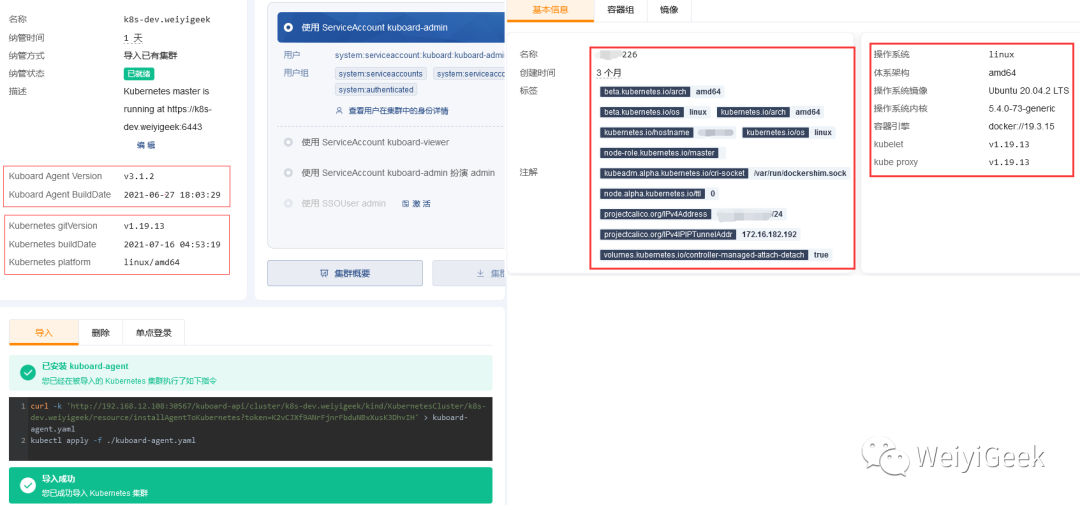Select the ServiceAccount kuboard-admin radio option
The width and height of the screenshot is (1080, 508).
coord(288,28)
